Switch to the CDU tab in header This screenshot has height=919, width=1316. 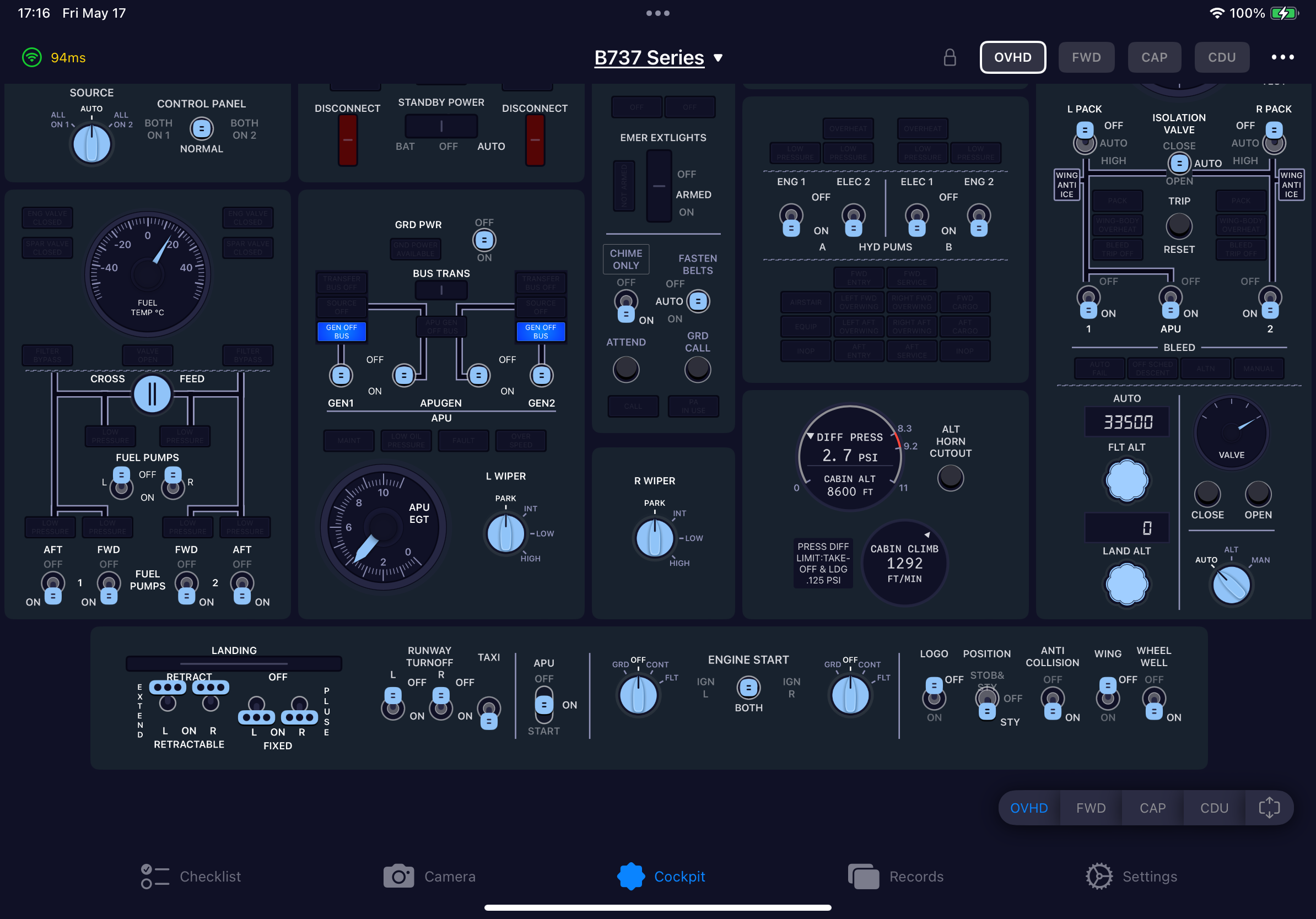[x=1221, y=57]
